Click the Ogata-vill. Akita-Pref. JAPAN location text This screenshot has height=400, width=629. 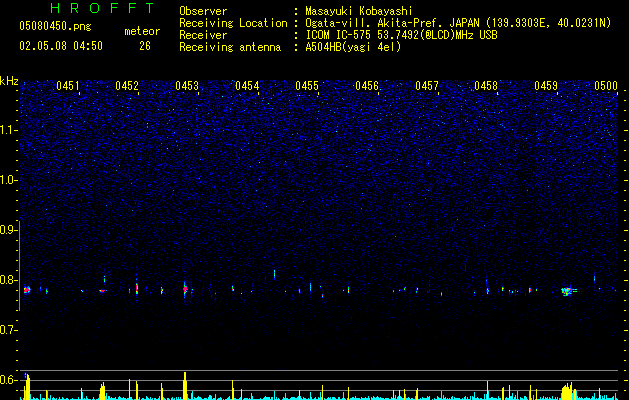(x=392, y=23)
